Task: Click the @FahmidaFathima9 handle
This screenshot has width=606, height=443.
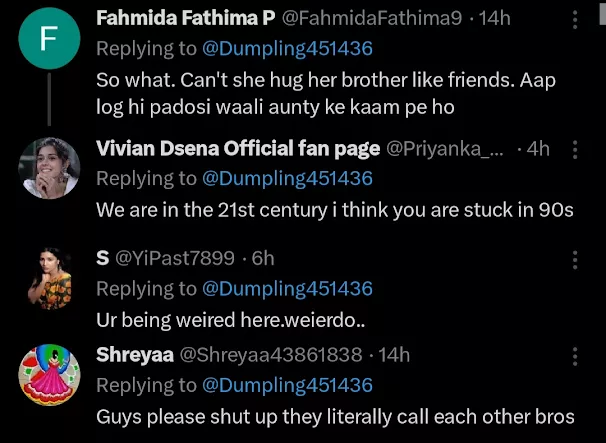Action: [x=359, y=18]
